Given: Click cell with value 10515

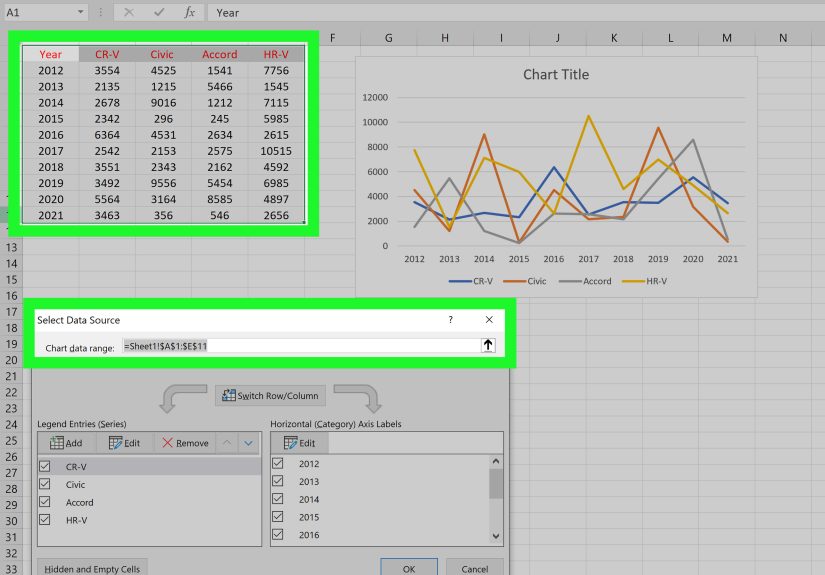Looking at the screenshot, I should point(276,151).
